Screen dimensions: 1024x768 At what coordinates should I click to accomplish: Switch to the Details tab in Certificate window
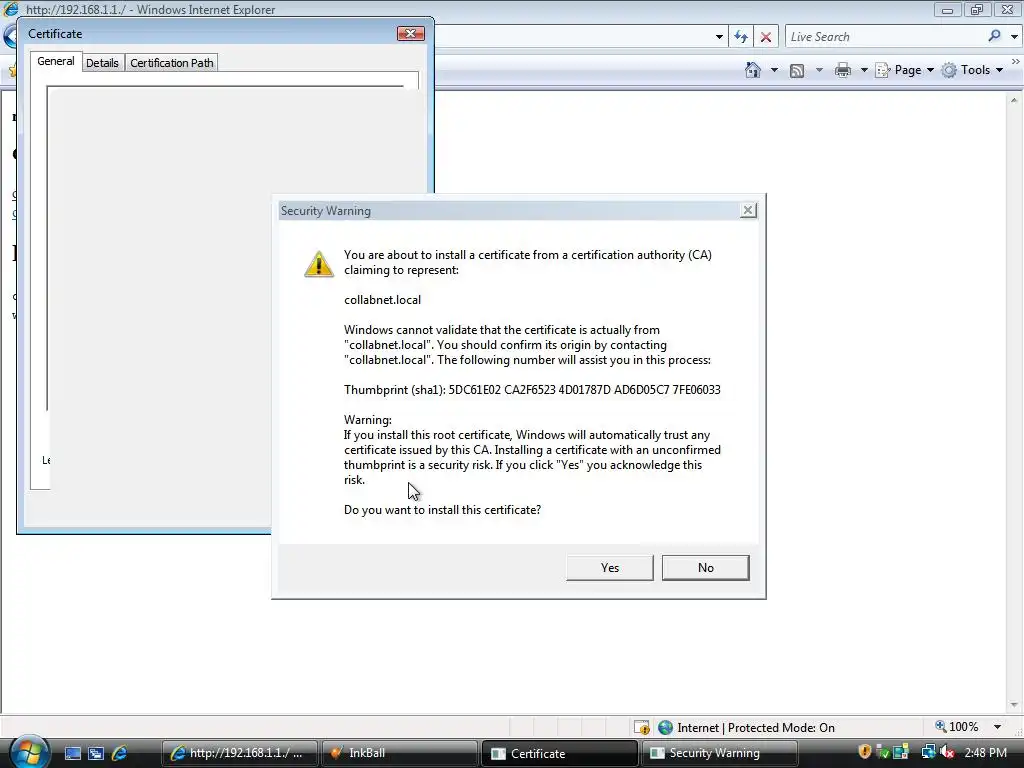pyautogui.click(x=103, y=63)
